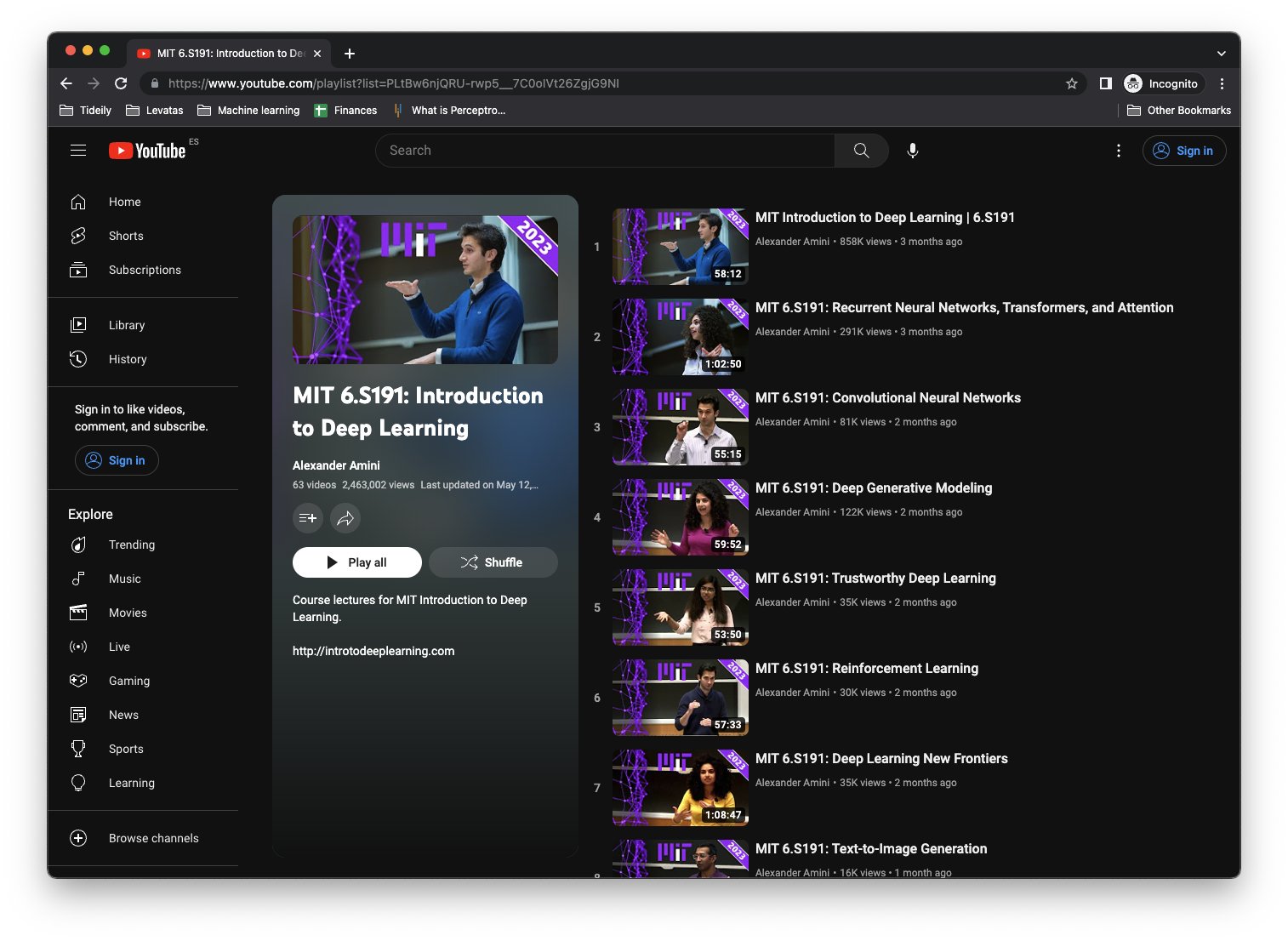1288x941 pixels.
Task: Open the Levatas bookmarks folder
Action: 154,111
